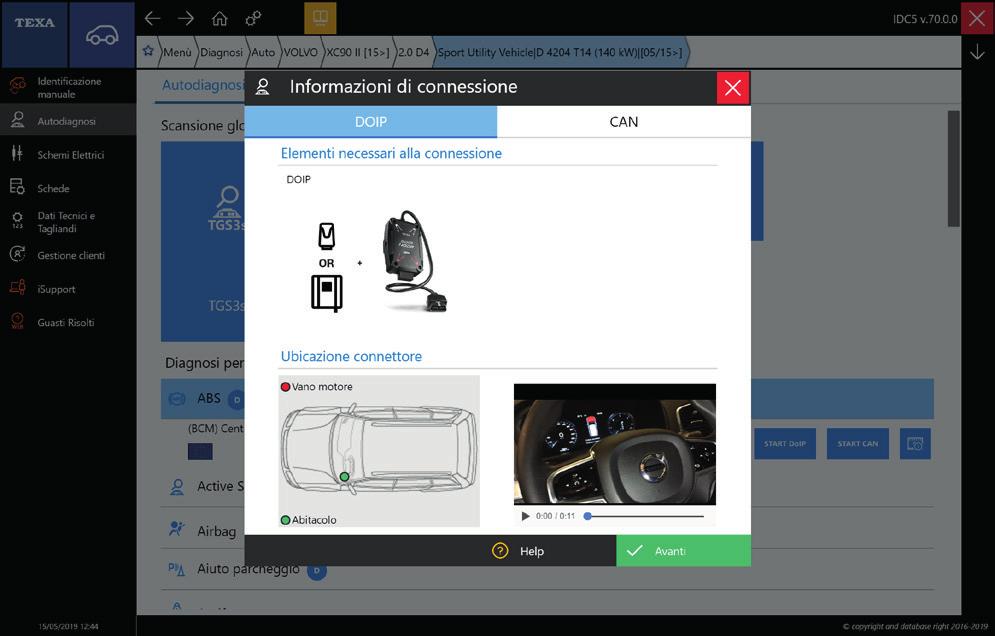Click the screenshot icon button beside START CAN
The image size is (995, 636).
(x=915, y=444)
